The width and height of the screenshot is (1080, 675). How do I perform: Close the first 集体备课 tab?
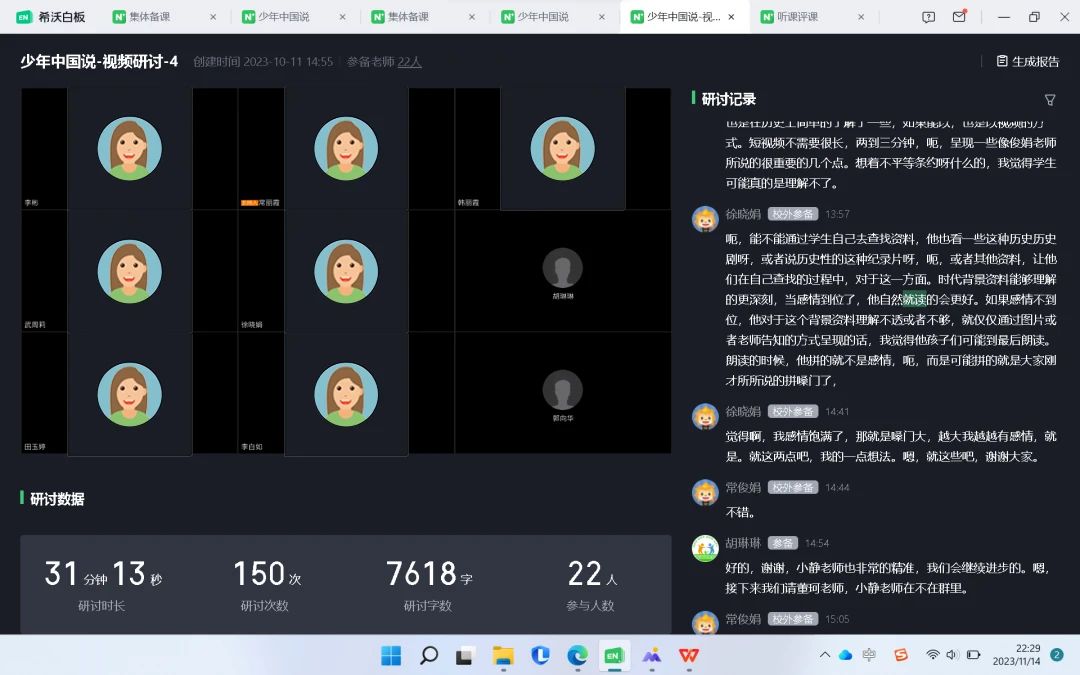click(x=213, y=17)
